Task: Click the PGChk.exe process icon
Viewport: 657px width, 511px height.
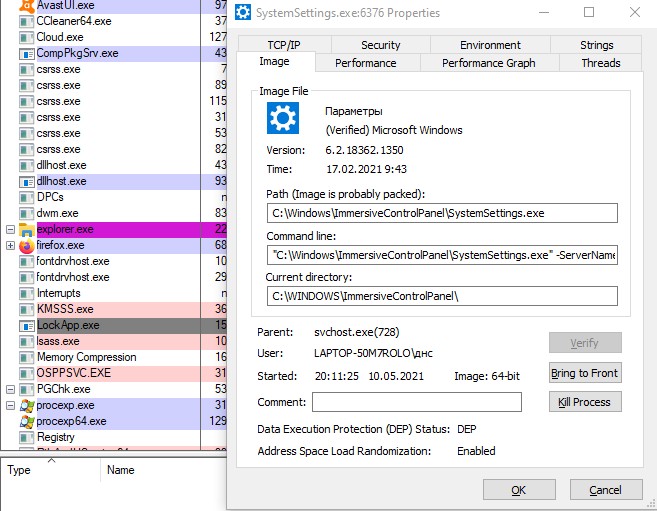Action: (26, 390)
